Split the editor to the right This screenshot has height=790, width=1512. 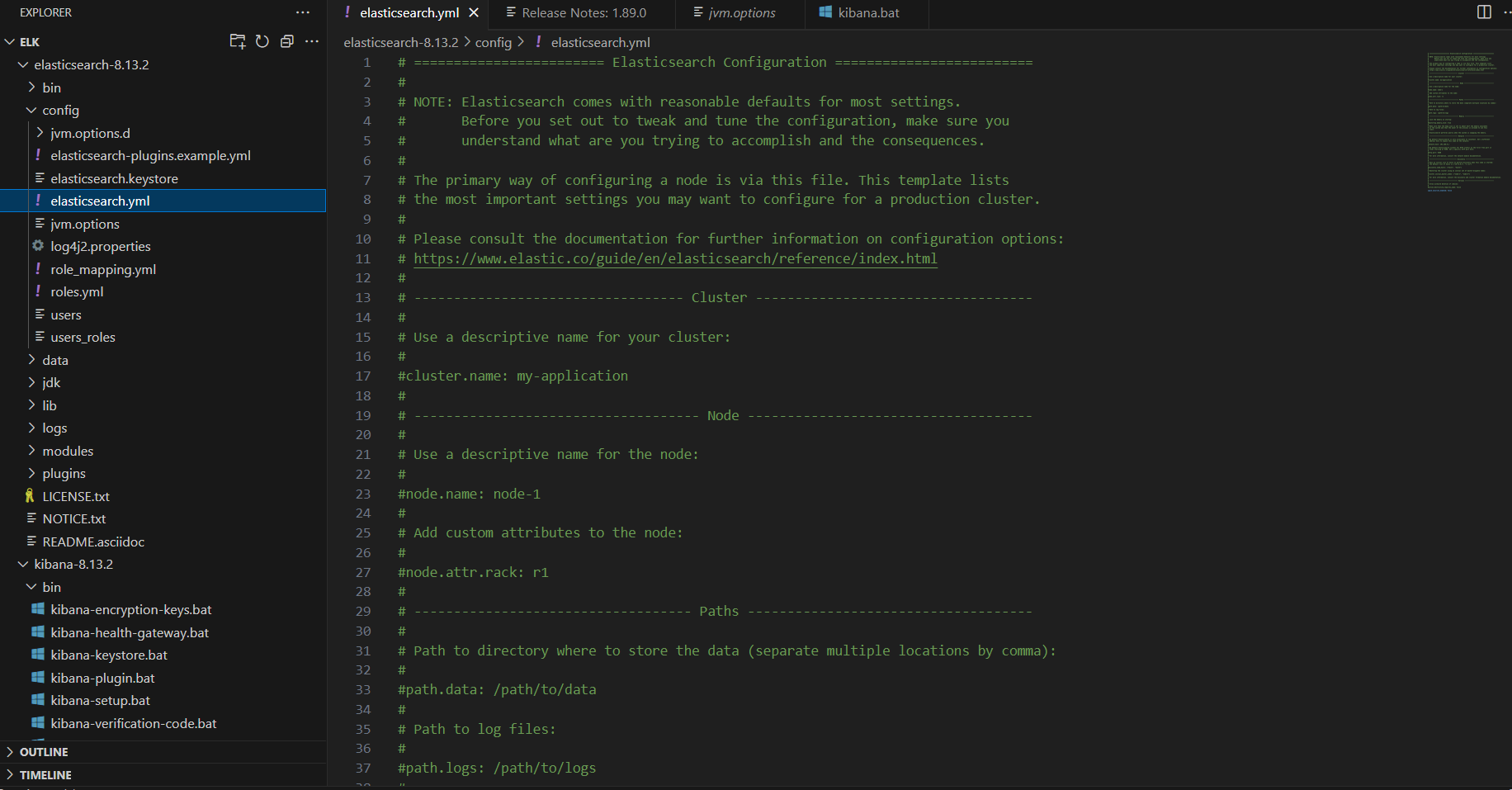(1484, 12)
